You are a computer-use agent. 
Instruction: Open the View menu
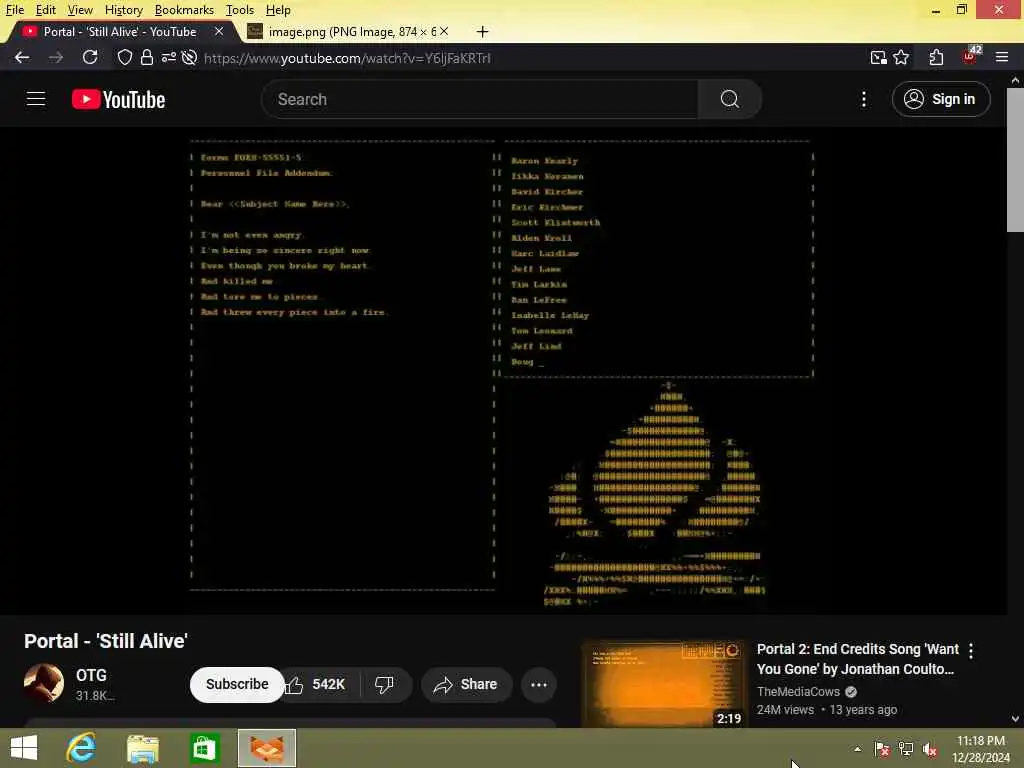pyautogui.click(x=80, y=10)
